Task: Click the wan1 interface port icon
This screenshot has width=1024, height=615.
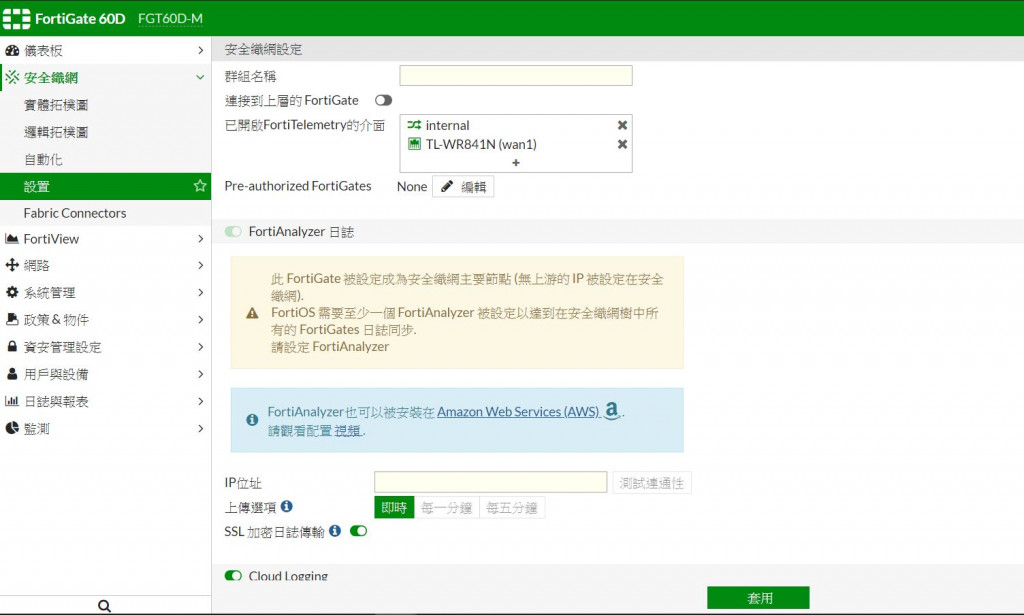Action: point(414,144)
